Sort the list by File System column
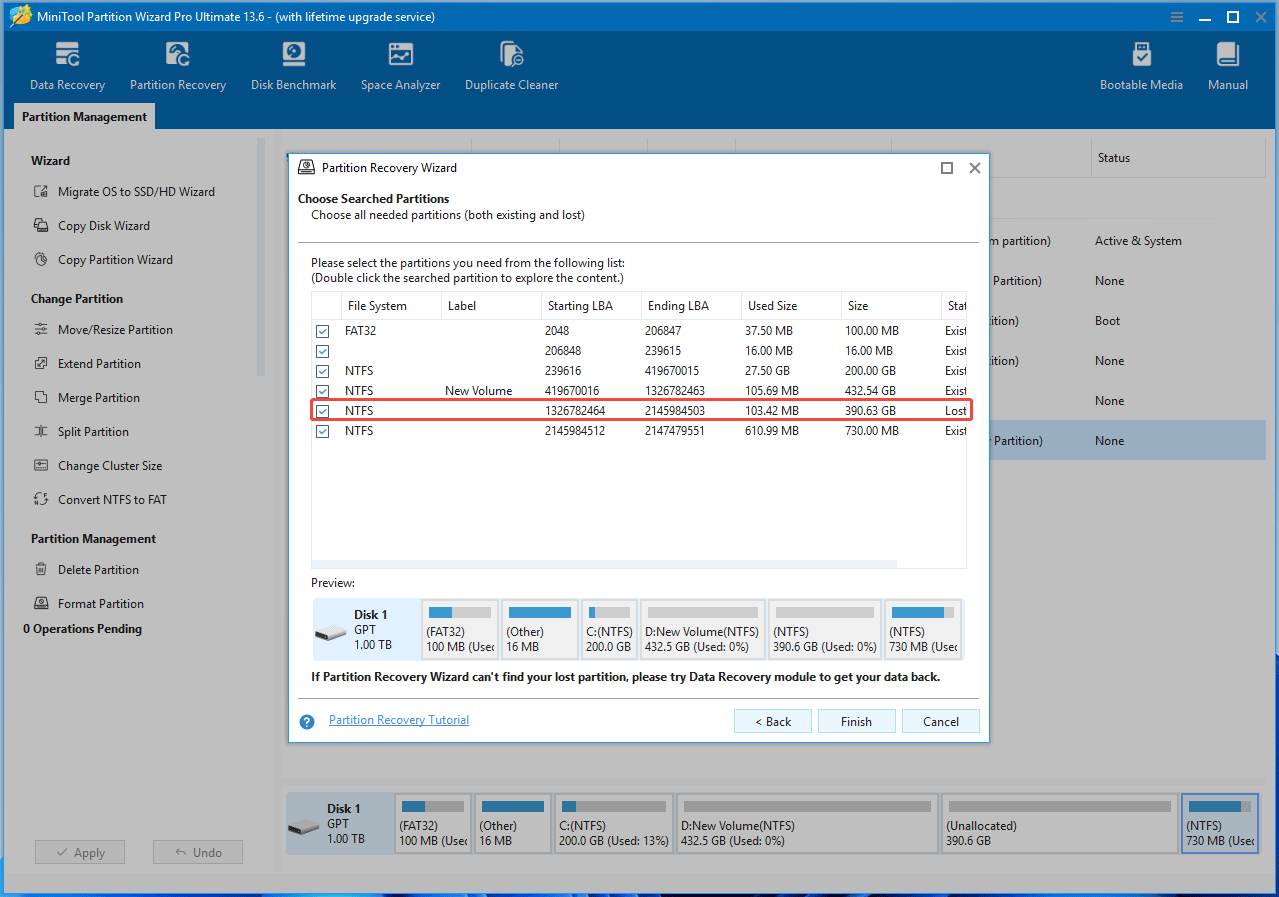Viewport: 1279px width, 897px height. 389,306
